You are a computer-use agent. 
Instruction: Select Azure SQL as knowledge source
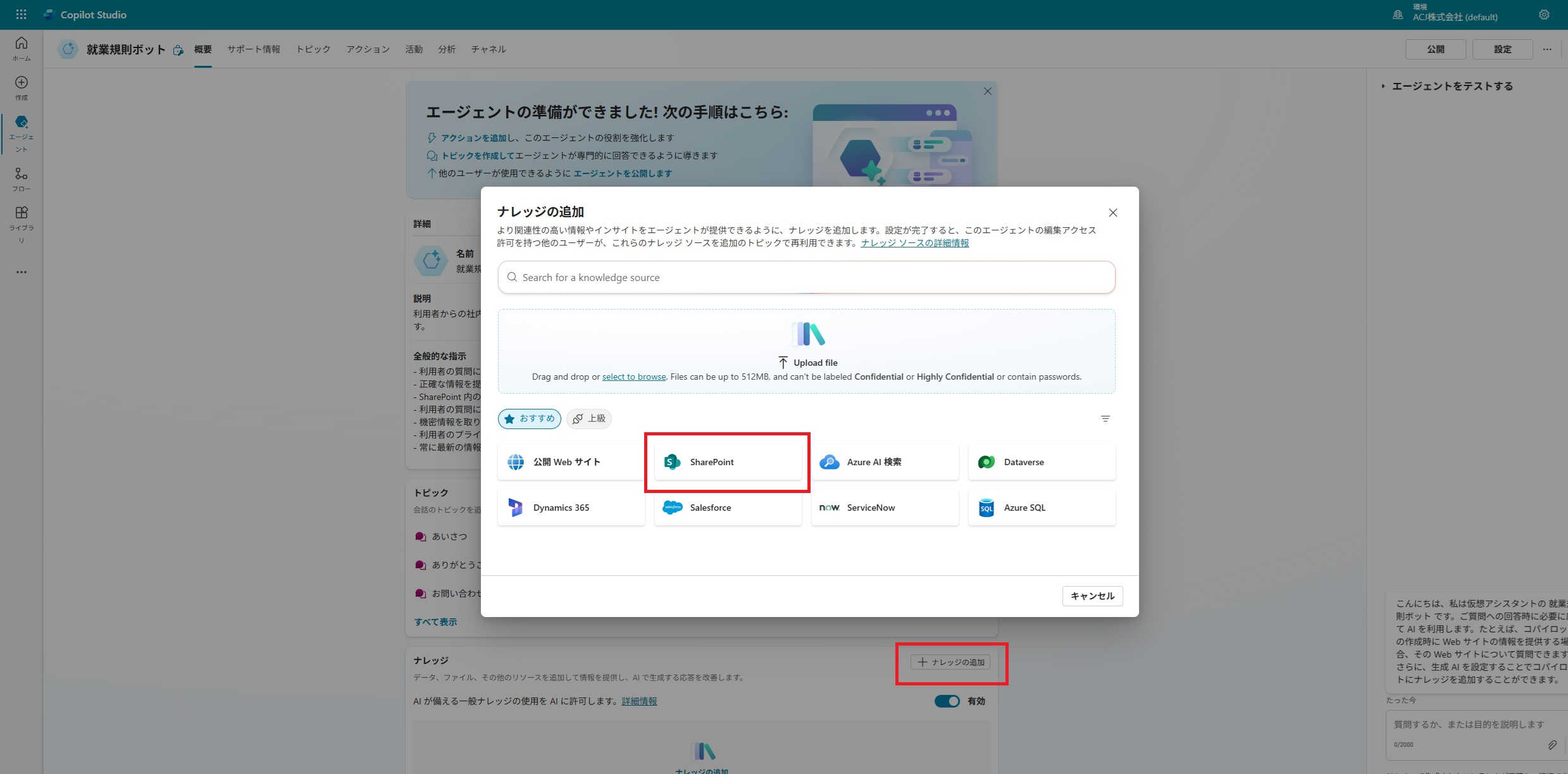coord(1042,508)
